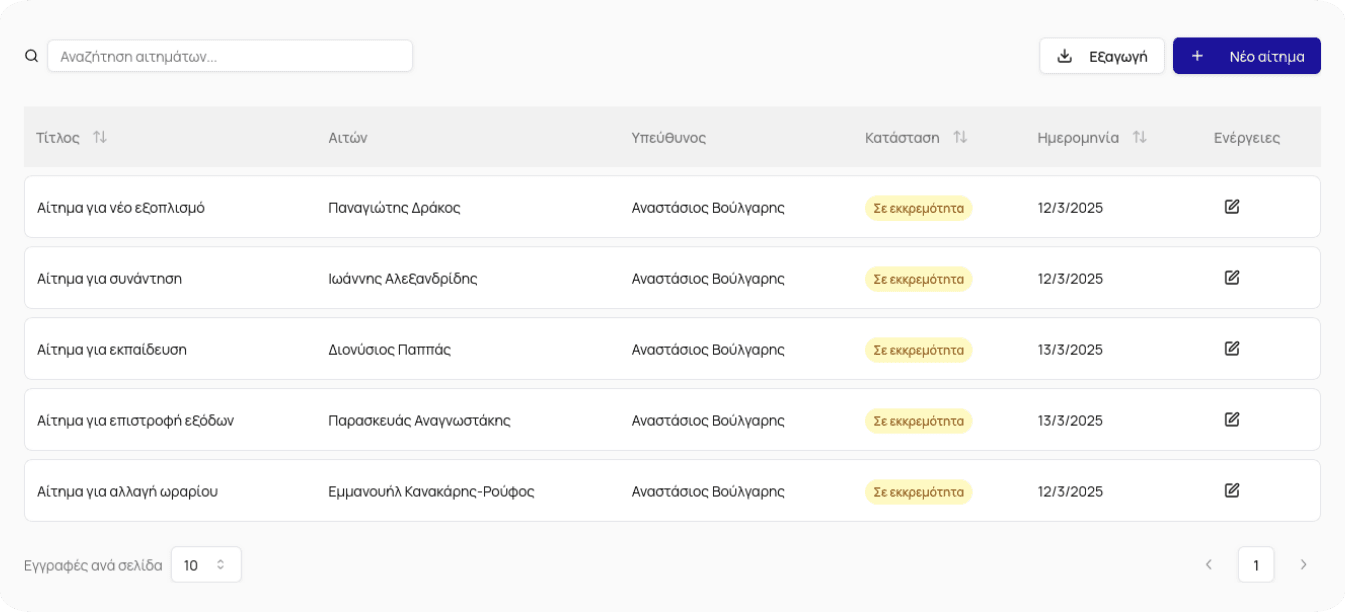Image resolution: width=1345 pixels, height=612 pixels.
Task: Sort table by Τίτλος column arrows
Action: point(100,137)
